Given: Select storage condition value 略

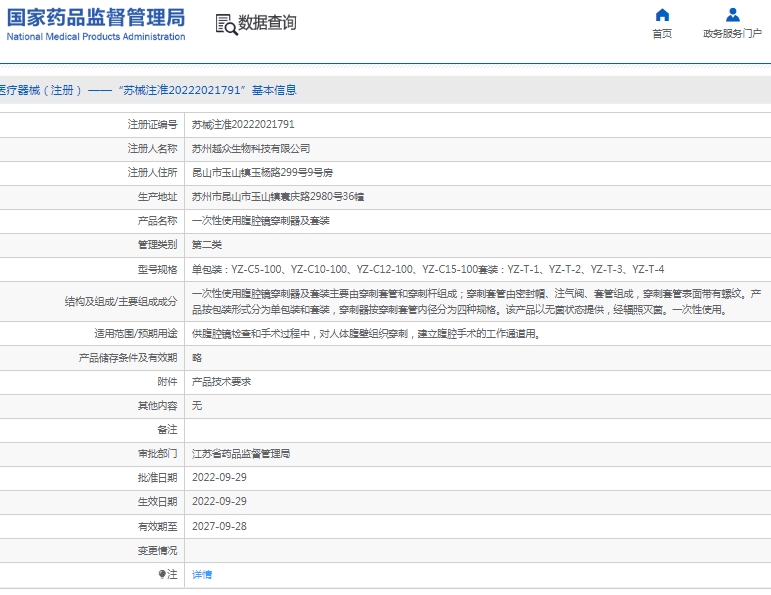Looking at the screenshot, I should (x=197, y=358).
